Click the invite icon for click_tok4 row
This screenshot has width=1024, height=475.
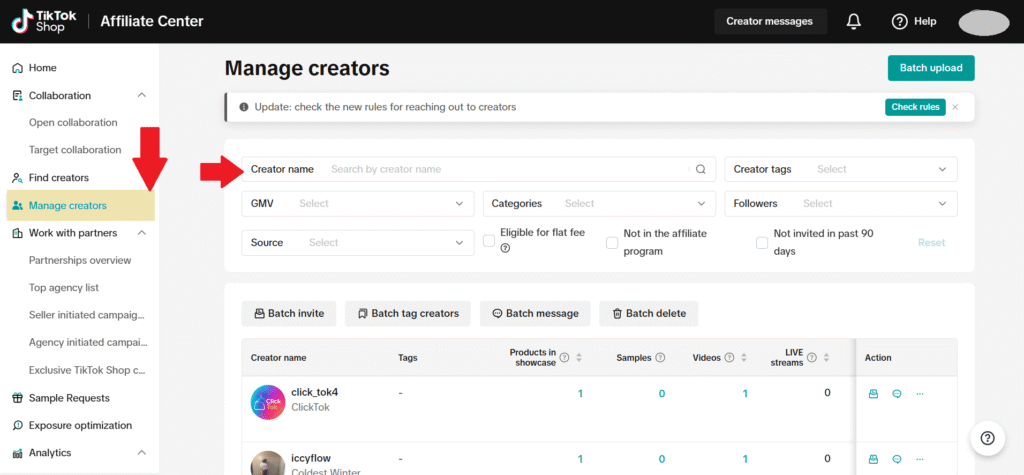pos(873,394)
